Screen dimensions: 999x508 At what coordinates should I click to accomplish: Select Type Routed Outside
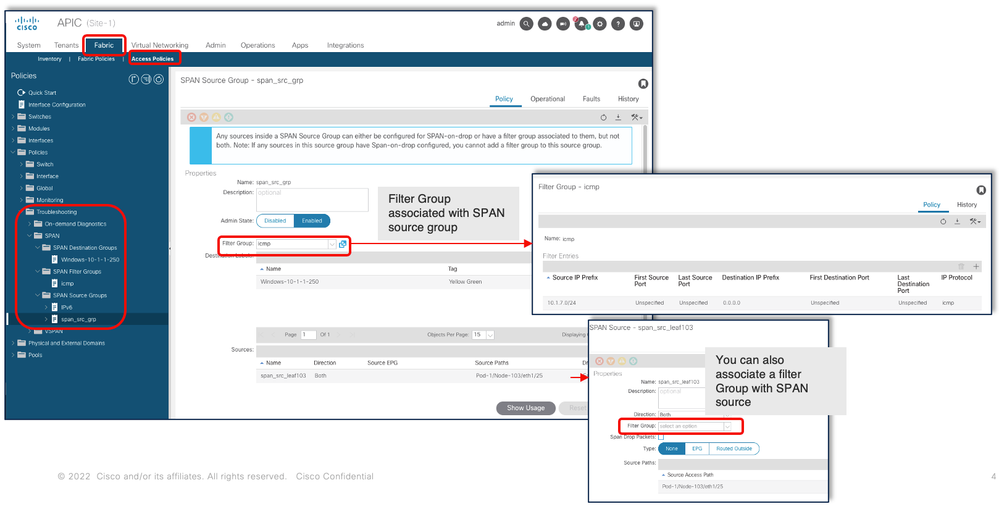734,449
